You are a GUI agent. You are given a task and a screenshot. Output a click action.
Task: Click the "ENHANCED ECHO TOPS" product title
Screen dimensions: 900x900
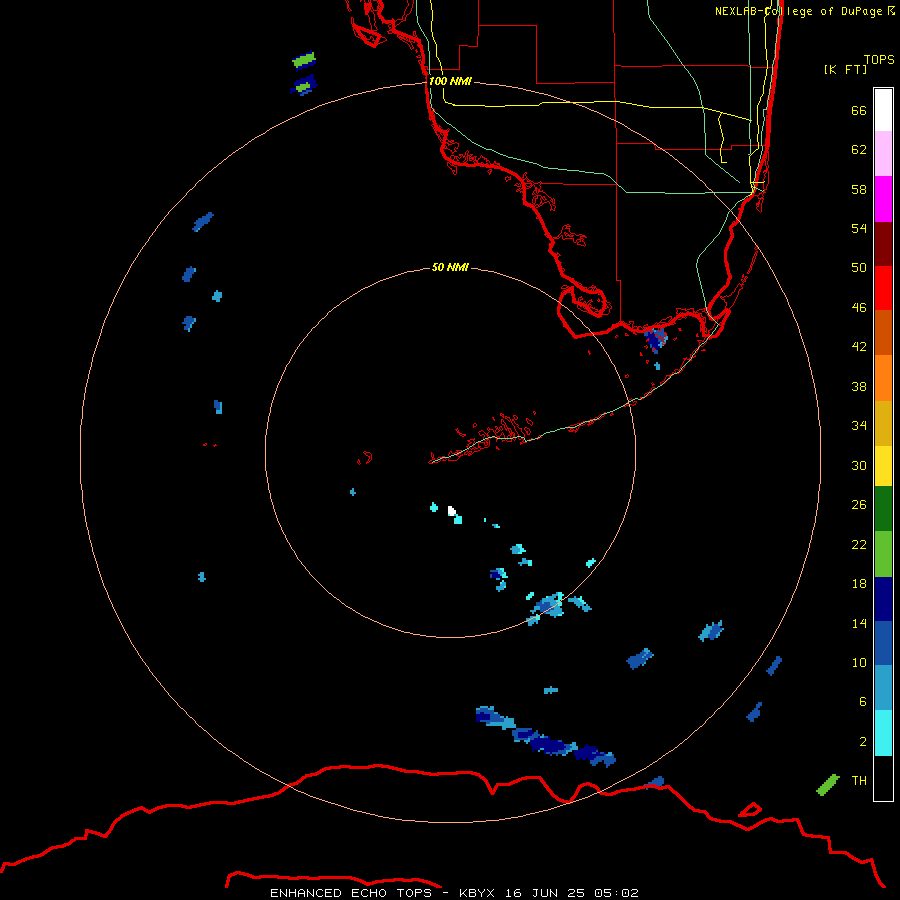click(x=351, y=893)
